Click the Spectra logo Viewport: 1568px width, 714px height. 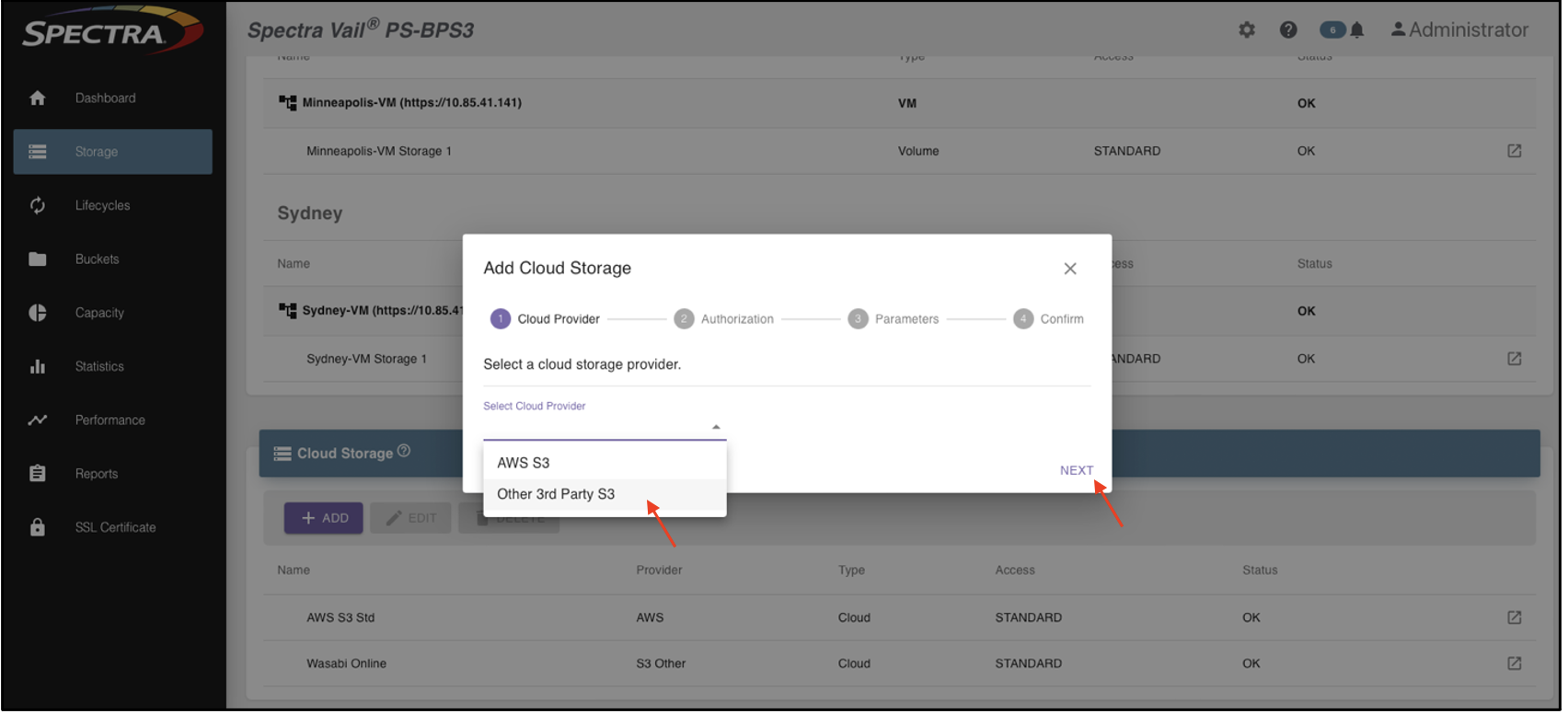coord(110,31)
